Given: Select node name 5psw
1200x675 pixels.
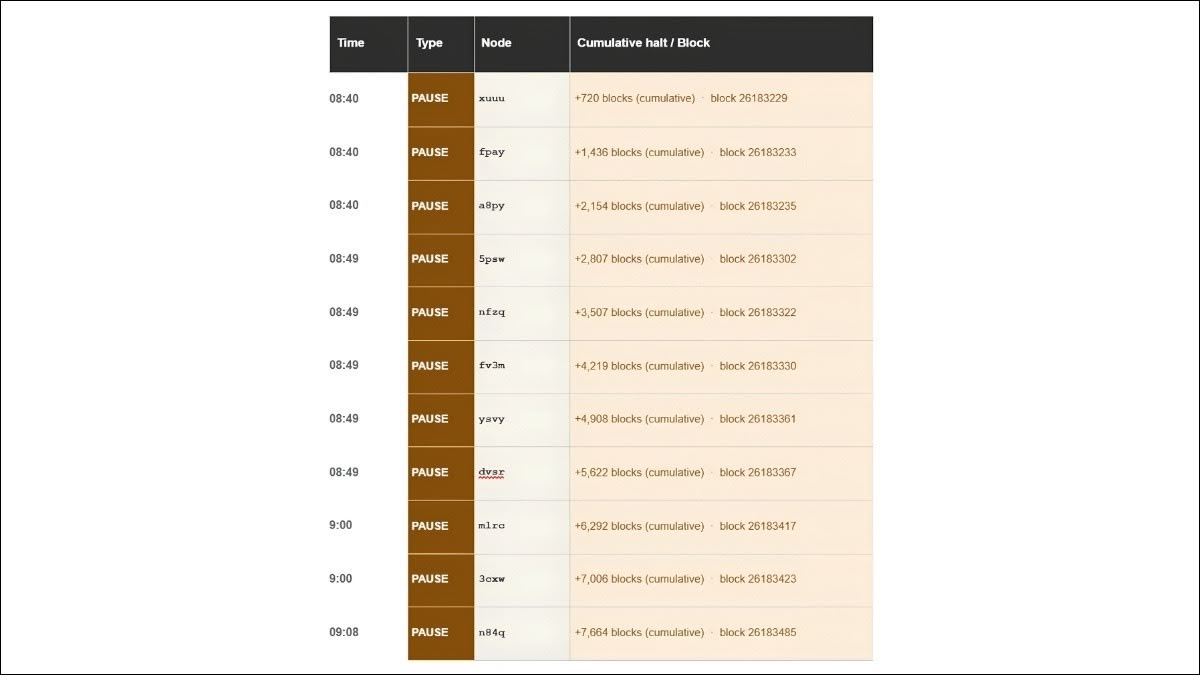Looking at the screenshot, I should (x=492, y=259).
